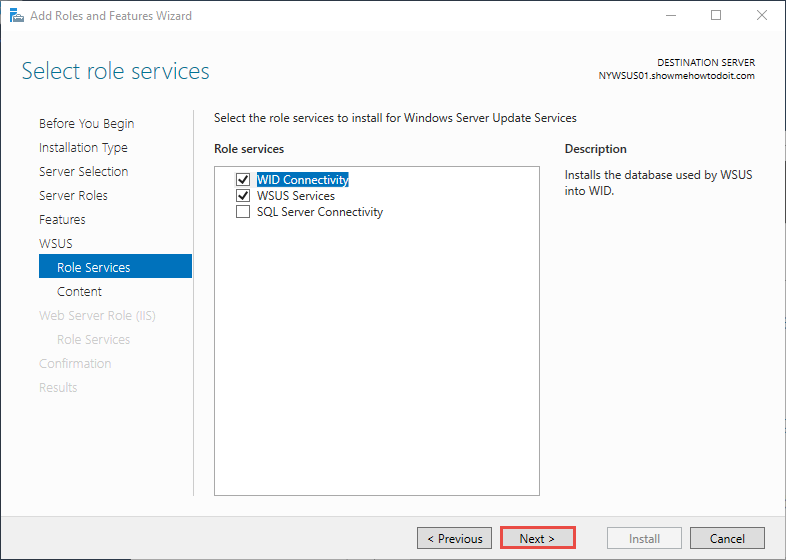This screenshot has height=560, width=786.
Task: Minimize the Add Roles and Features Wizard
Action: coord(671,16)
